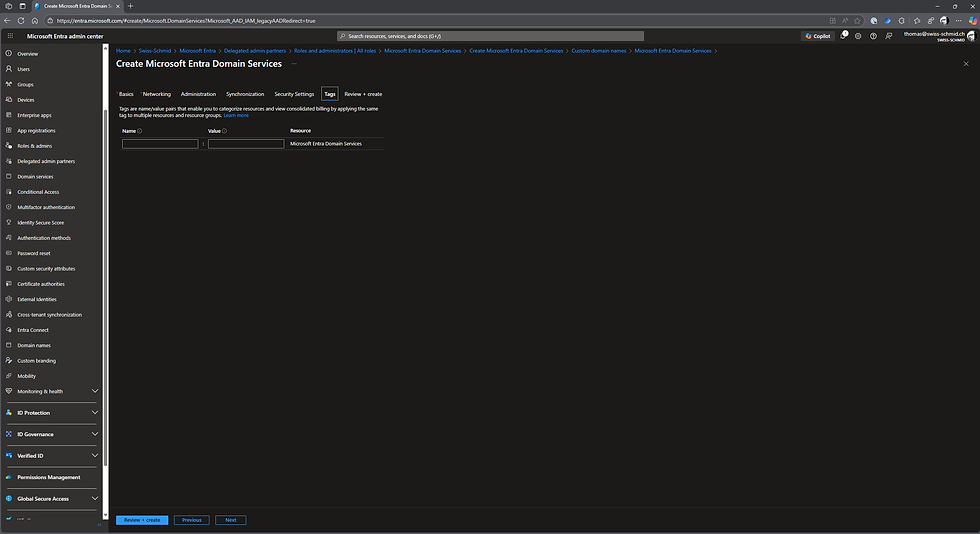Image resolution: width=980 pixels, height=534 pixels.
Task: Add page to browser favorites star
Action: click(x=857, y=21)
